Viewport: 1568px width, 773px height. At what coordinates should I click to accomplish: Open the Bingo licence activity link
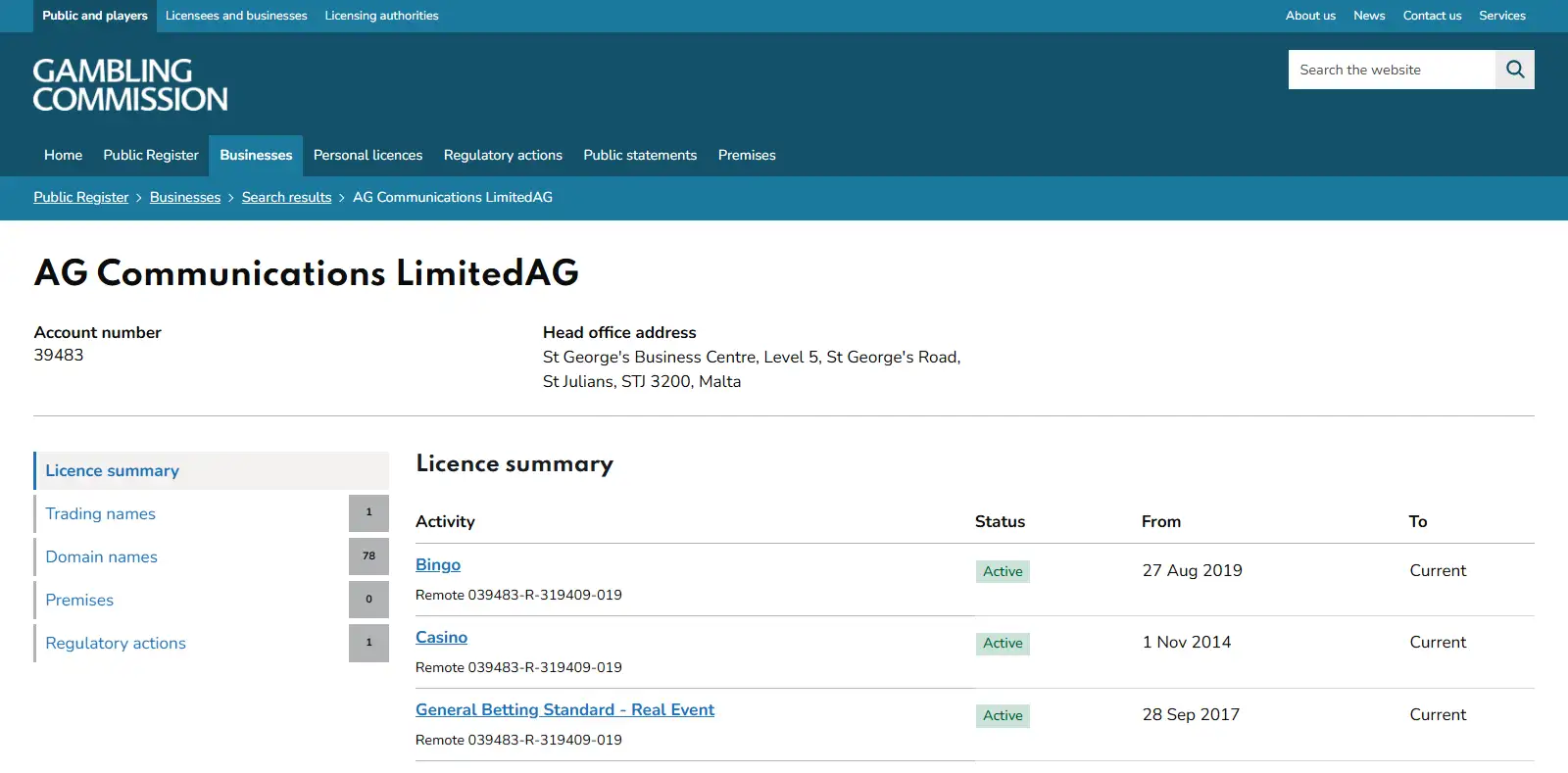[x=438, y=564]
